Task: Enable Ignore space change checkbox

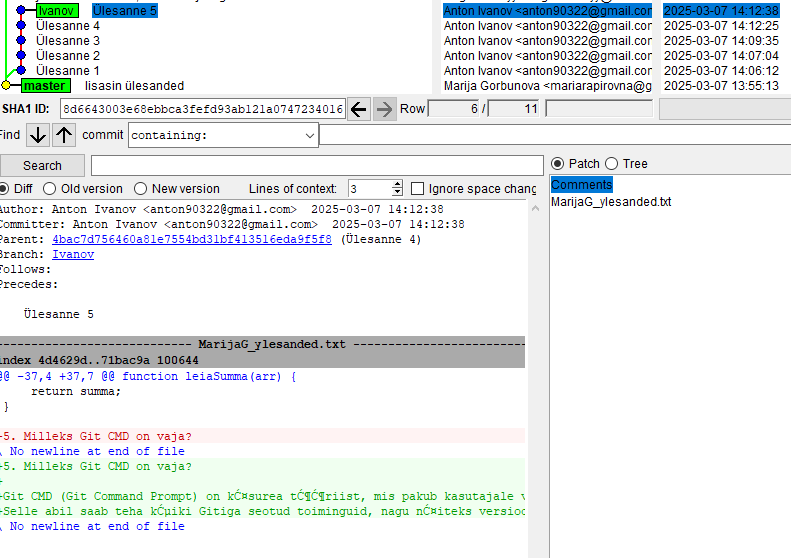Action: click(419, 189)
